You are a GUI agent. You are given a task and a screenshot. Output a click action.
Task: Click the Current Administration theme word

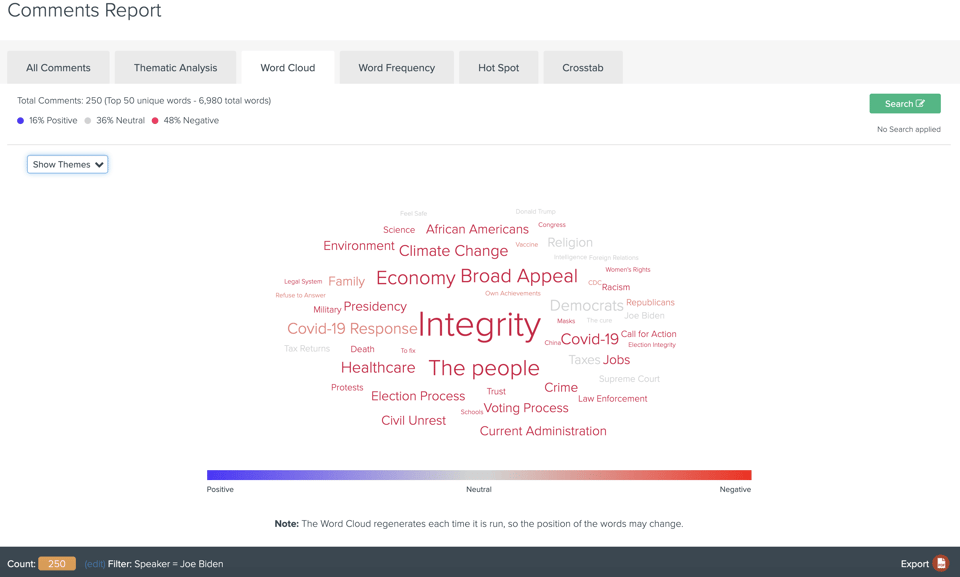point(543,431)
